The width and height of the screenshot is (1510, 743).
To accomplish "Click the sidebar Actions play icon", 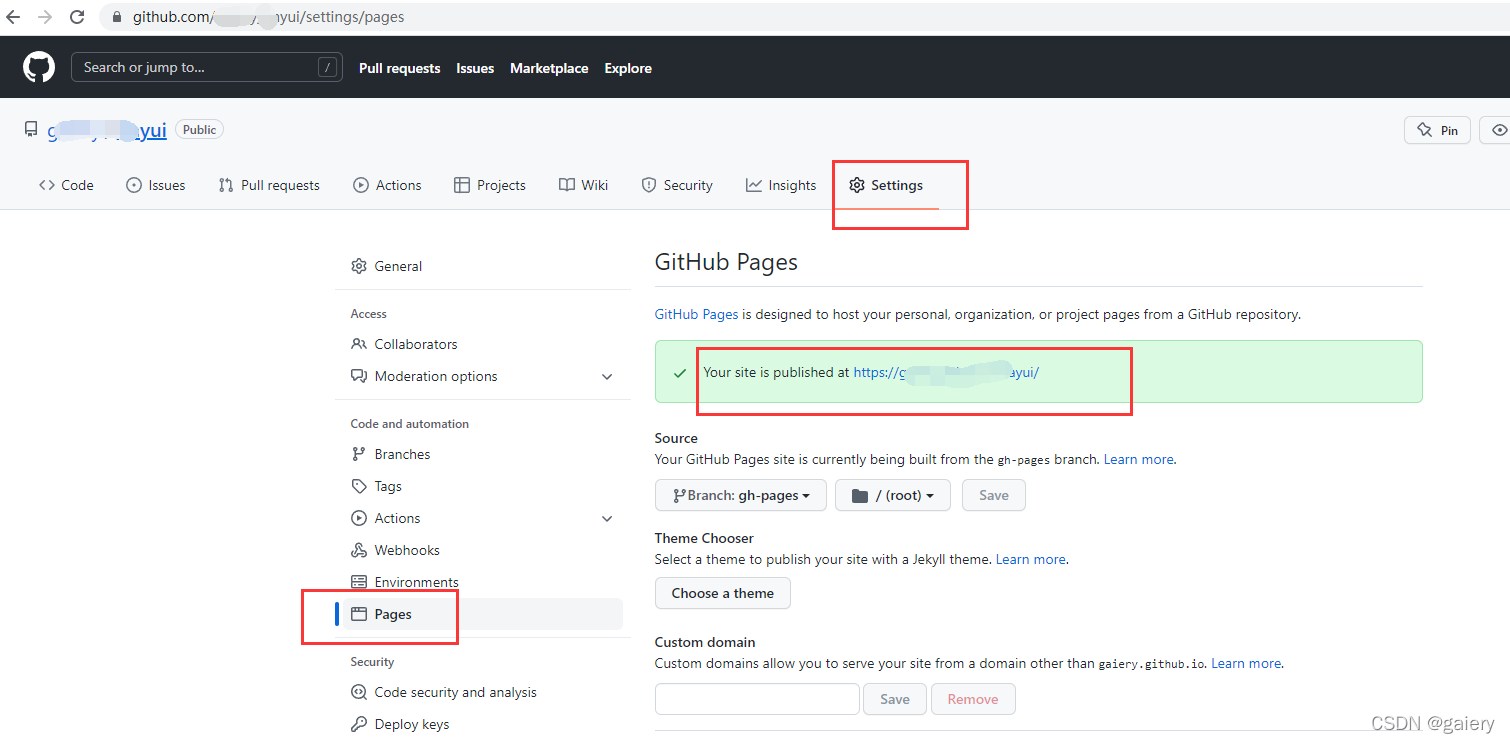I will point(358,518).
